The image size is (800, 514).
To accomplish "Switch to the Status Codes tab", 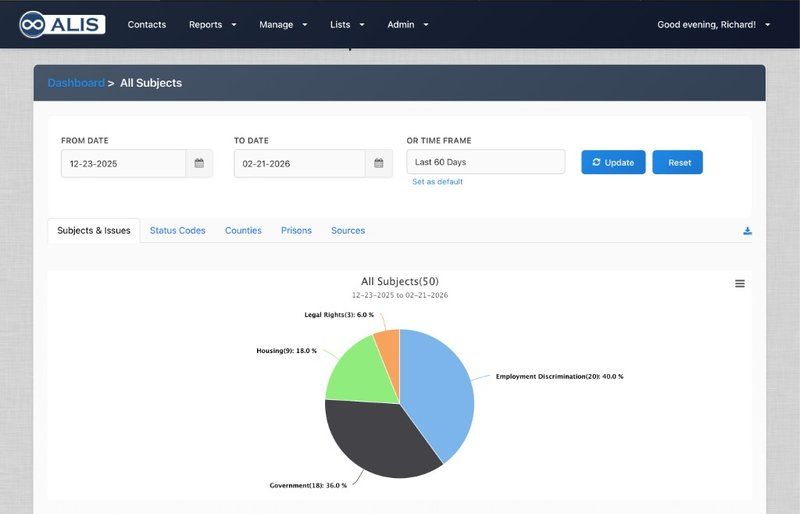I will pyautogui.click(x=178, y=231).
